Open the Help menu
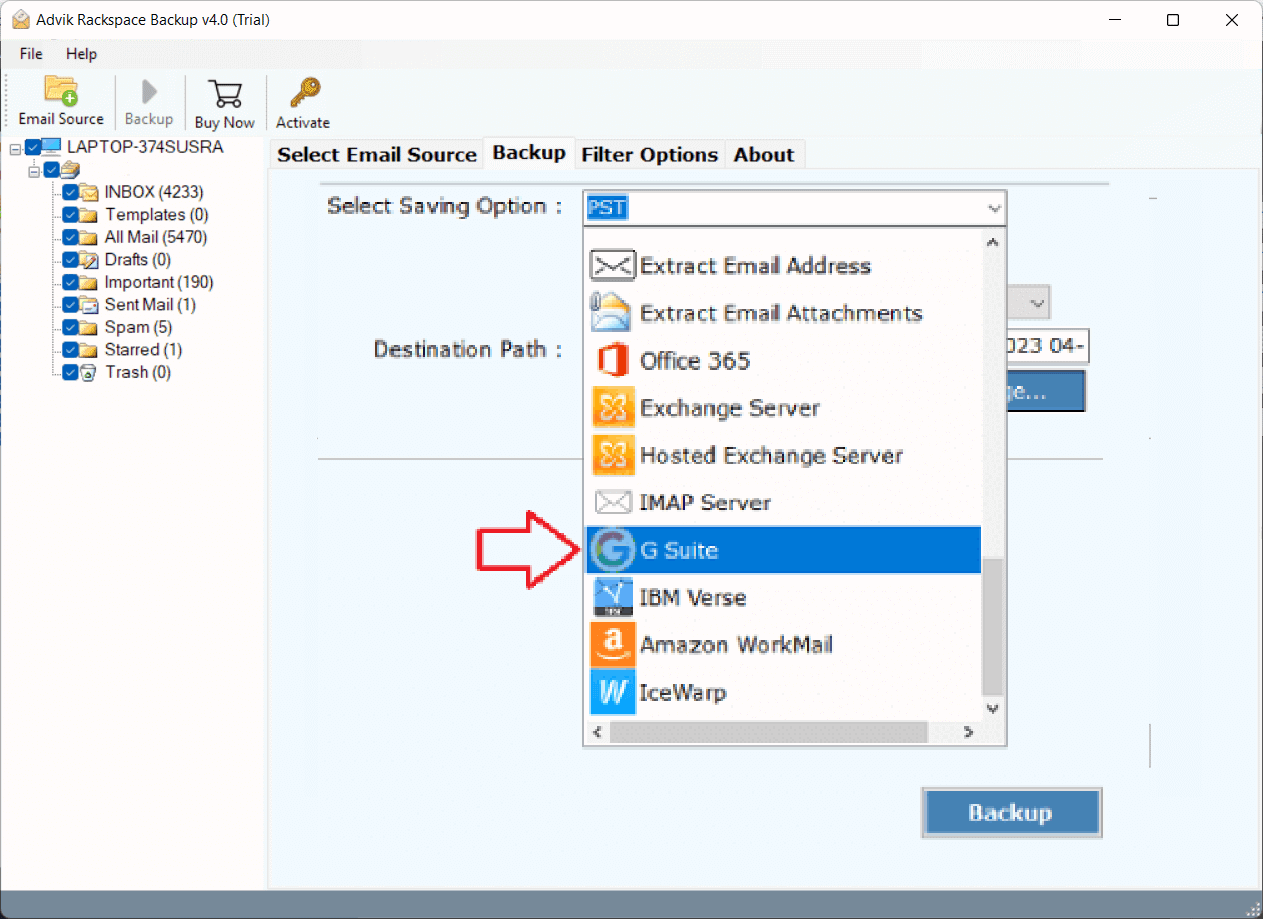 81,54
